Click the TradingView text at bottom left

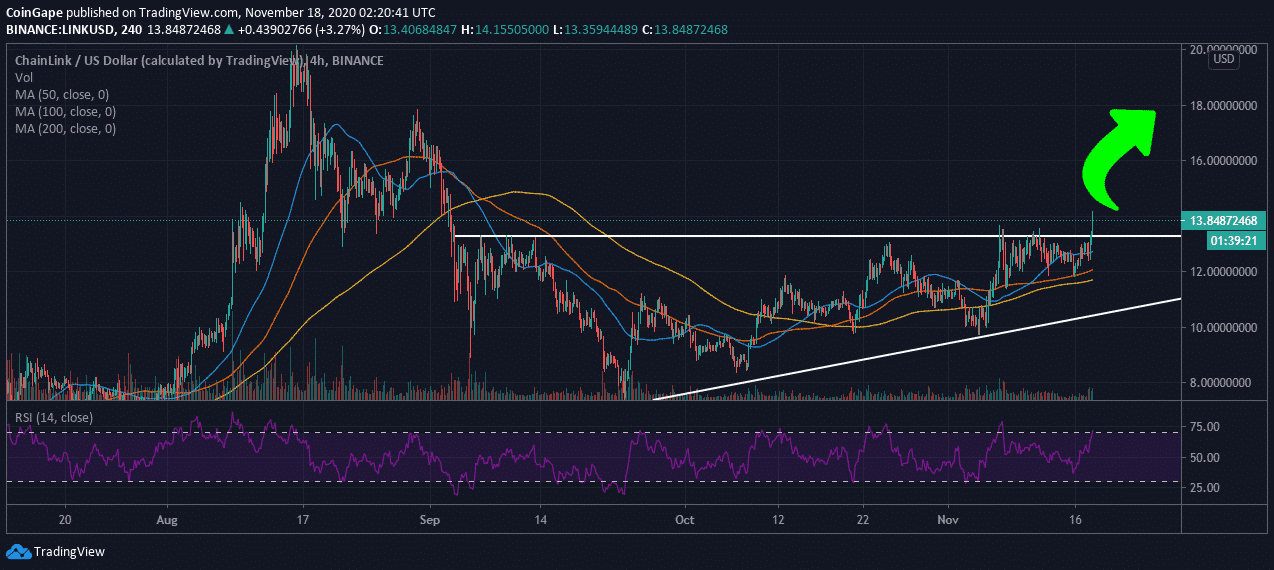pyautogui.click(x=69, y=551)
